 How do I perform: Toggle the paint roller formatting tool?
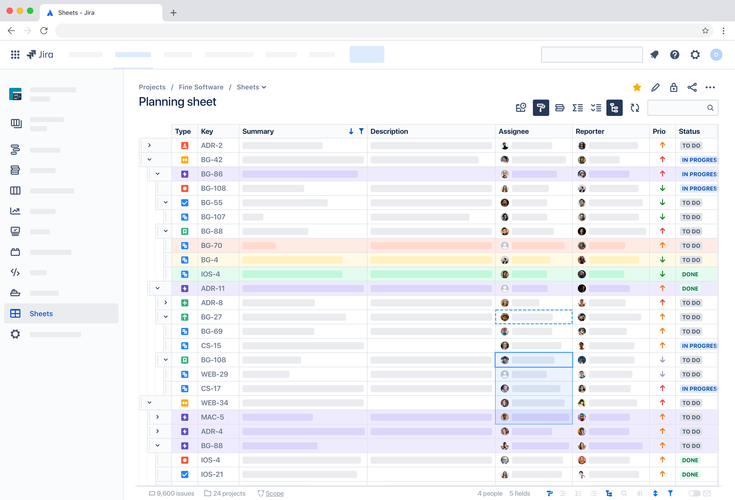[x=540, y=108]
